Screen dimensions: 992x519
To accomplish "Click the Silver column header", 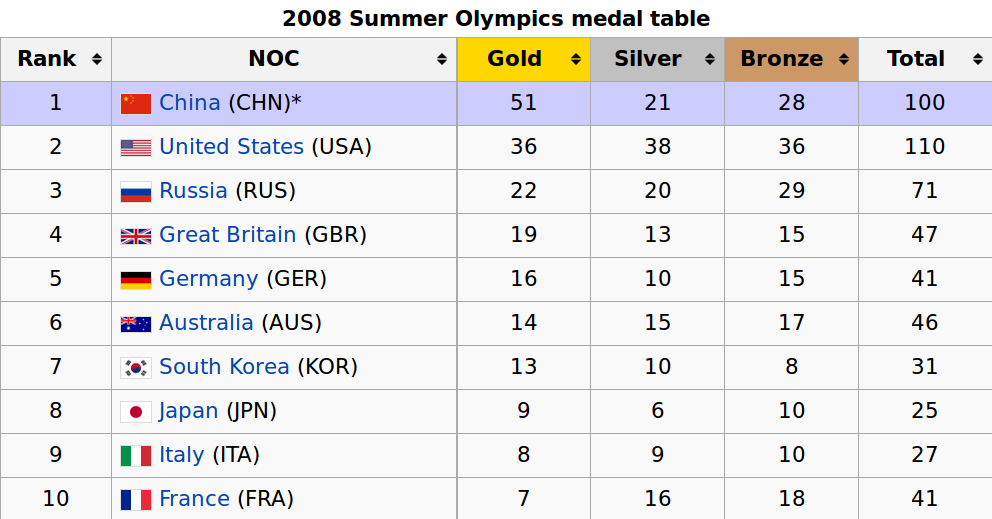I will tap(648, 59).
